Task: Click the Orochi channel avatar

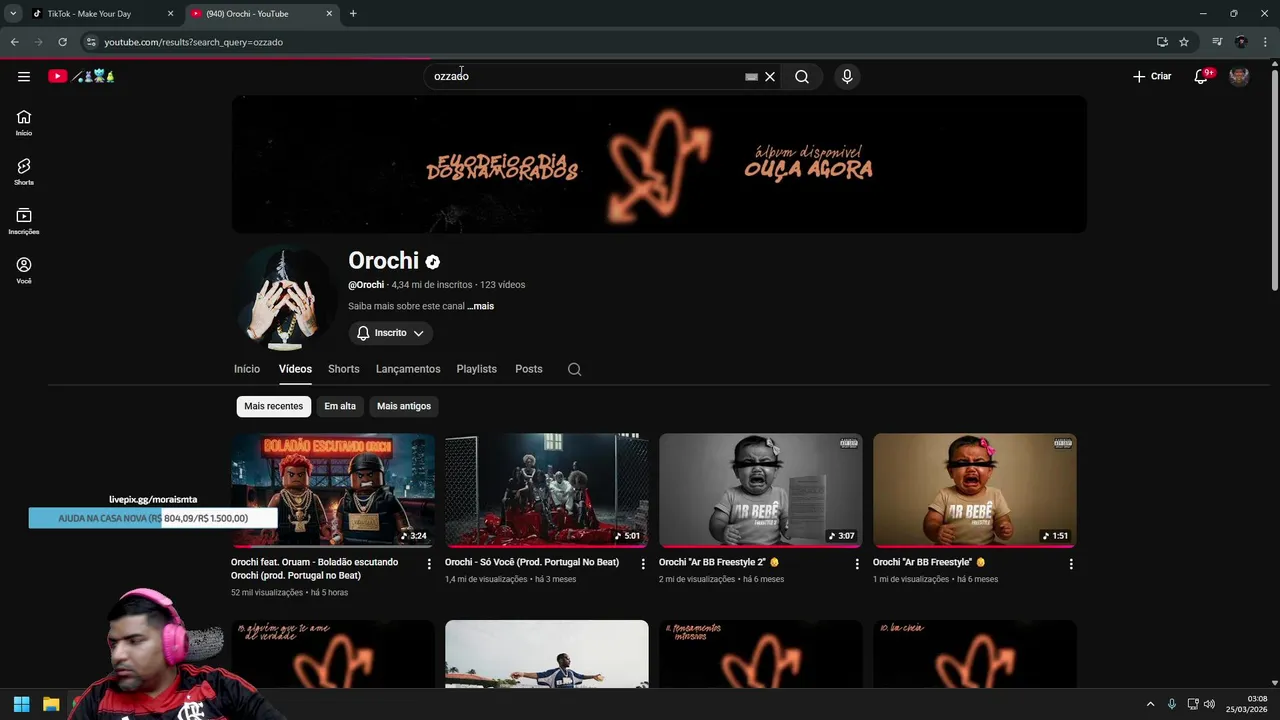Action: (x=285, y=299)
